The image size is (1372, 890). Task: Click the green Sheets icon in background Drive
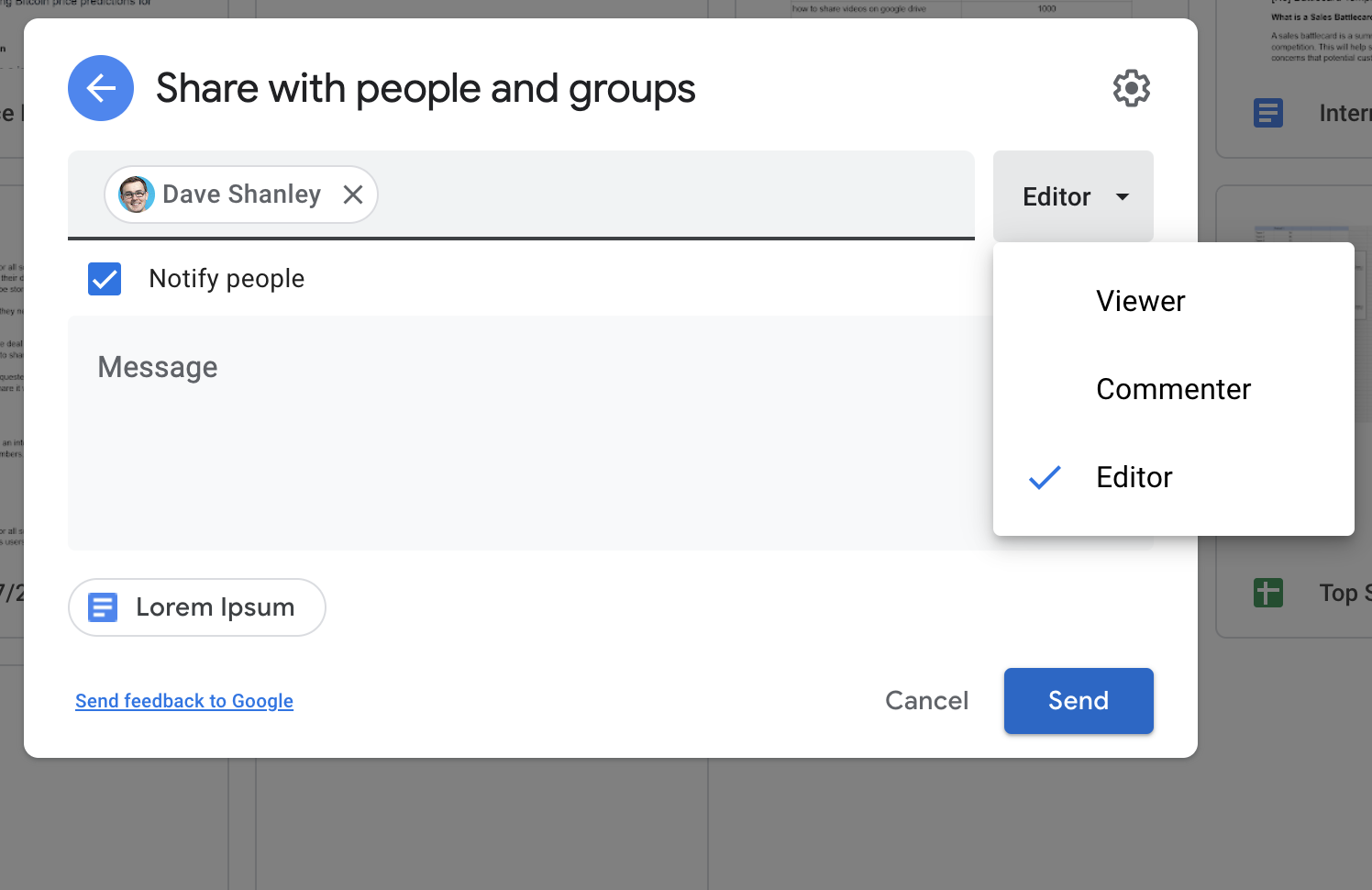(1268, 592)
